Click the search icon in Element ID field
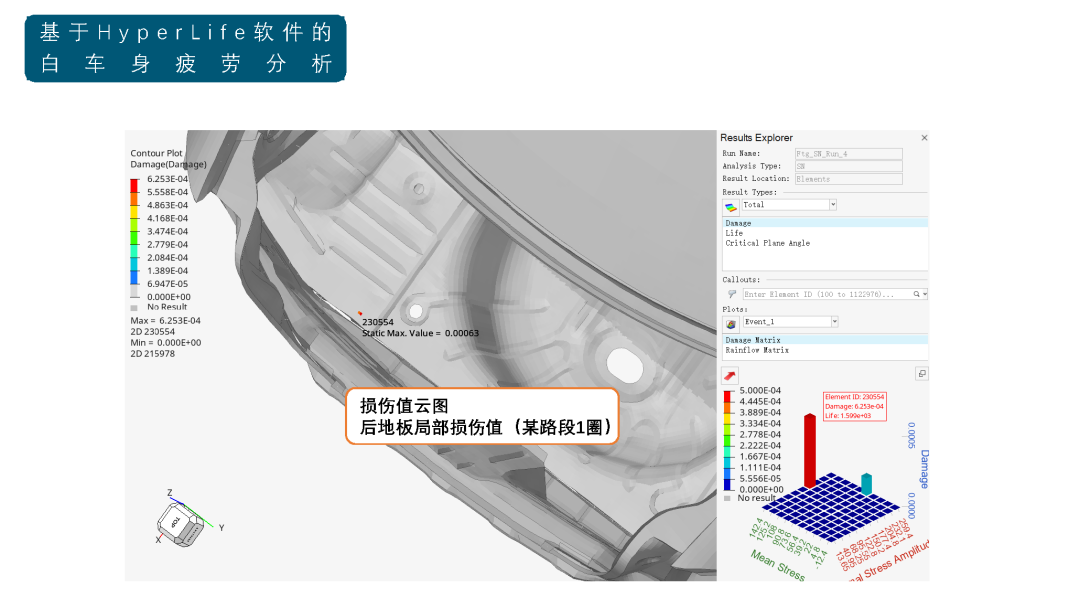1080x608 pixels. coord(917,294)
